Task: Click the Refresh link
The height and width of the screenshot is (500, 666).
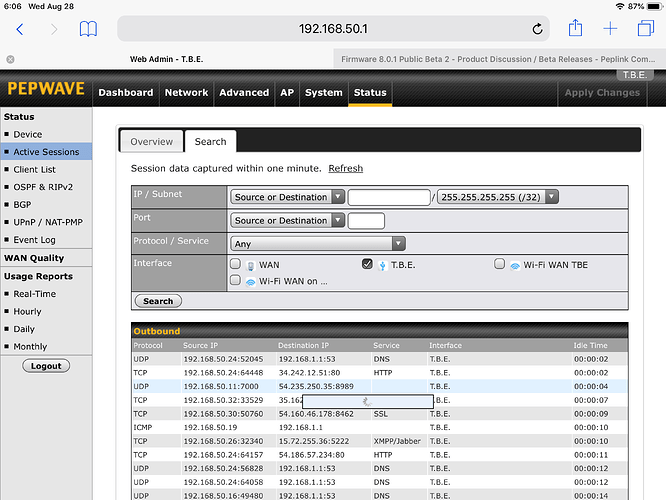Action: tap(345, 168)
